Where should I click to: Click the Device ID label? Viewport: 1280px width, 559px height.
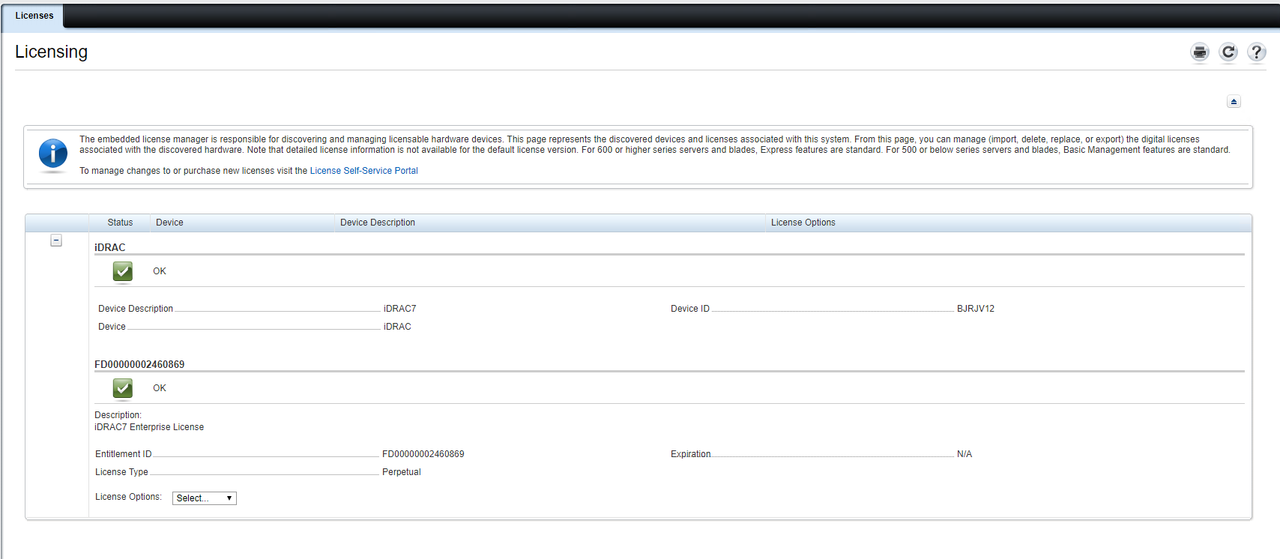coord(690,309)
